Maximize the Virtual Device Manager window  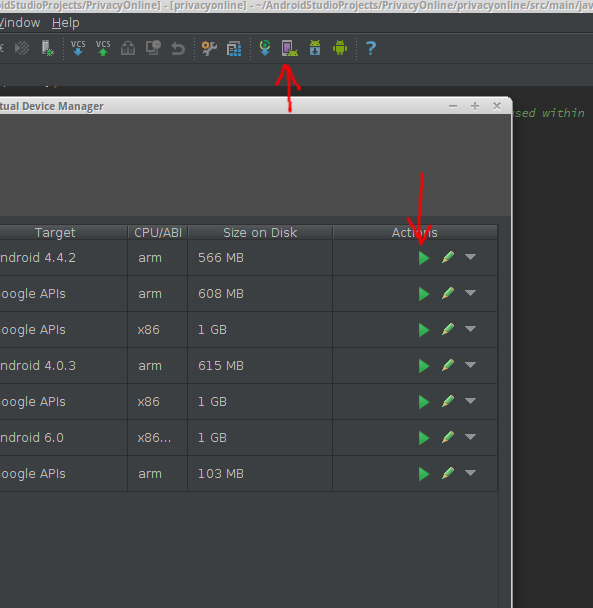[475, 106]
